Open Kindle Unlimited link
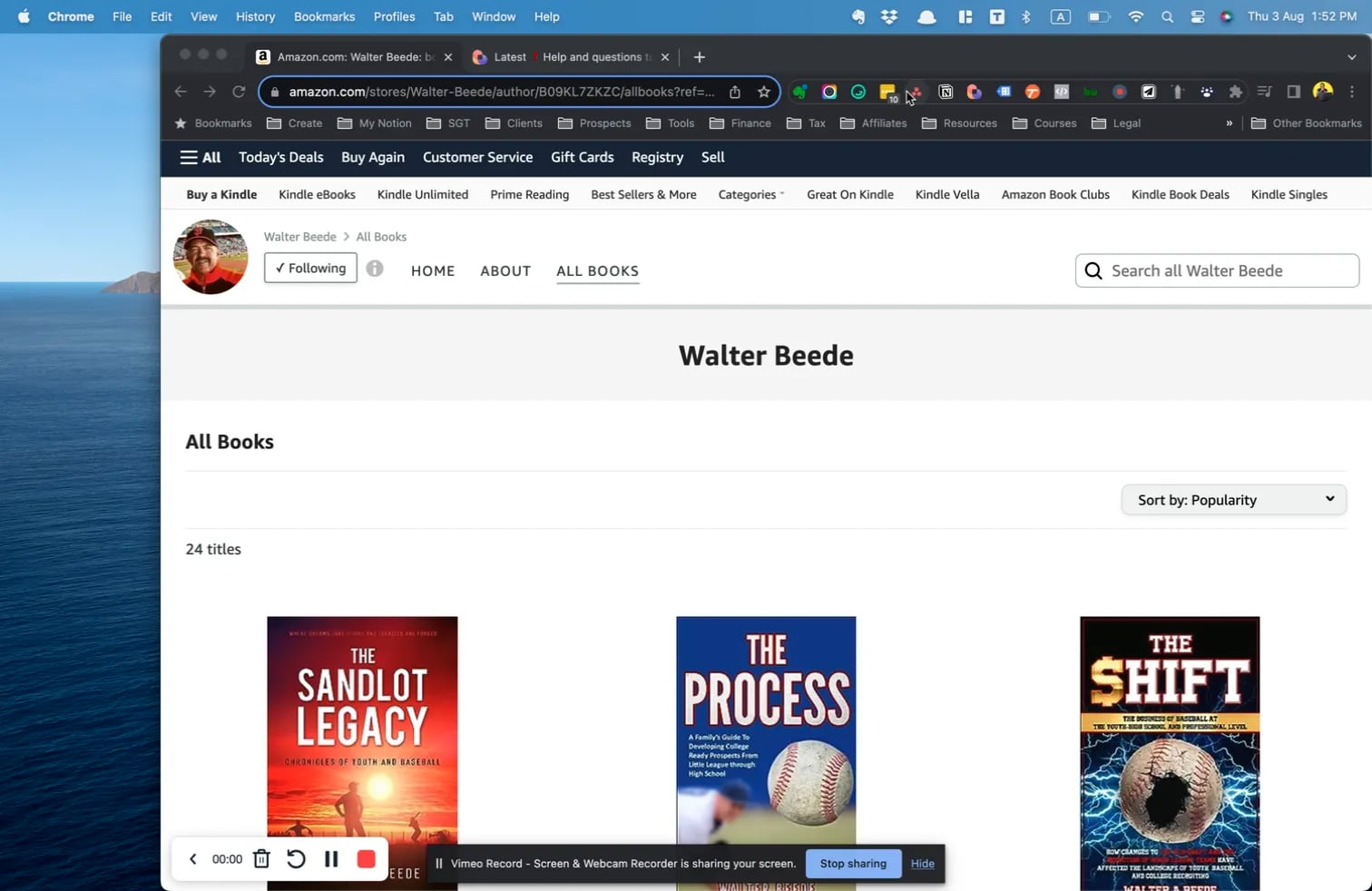Screen dimensions: 1372x891 [x=423, y=194]
